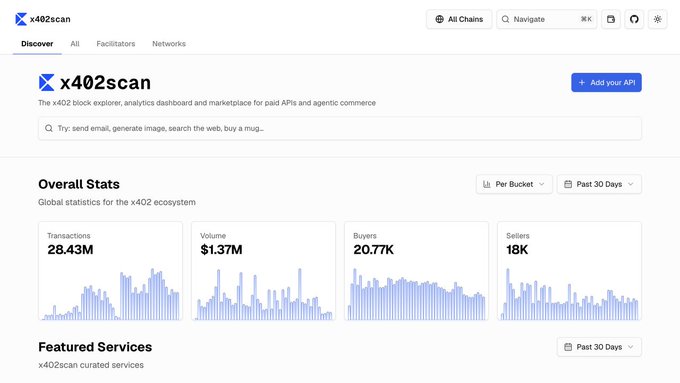Open the Buyers 20.77K stats card
The width and height of the screenshot is (680, 383).
pyautogui.click(x=416, y=271)
